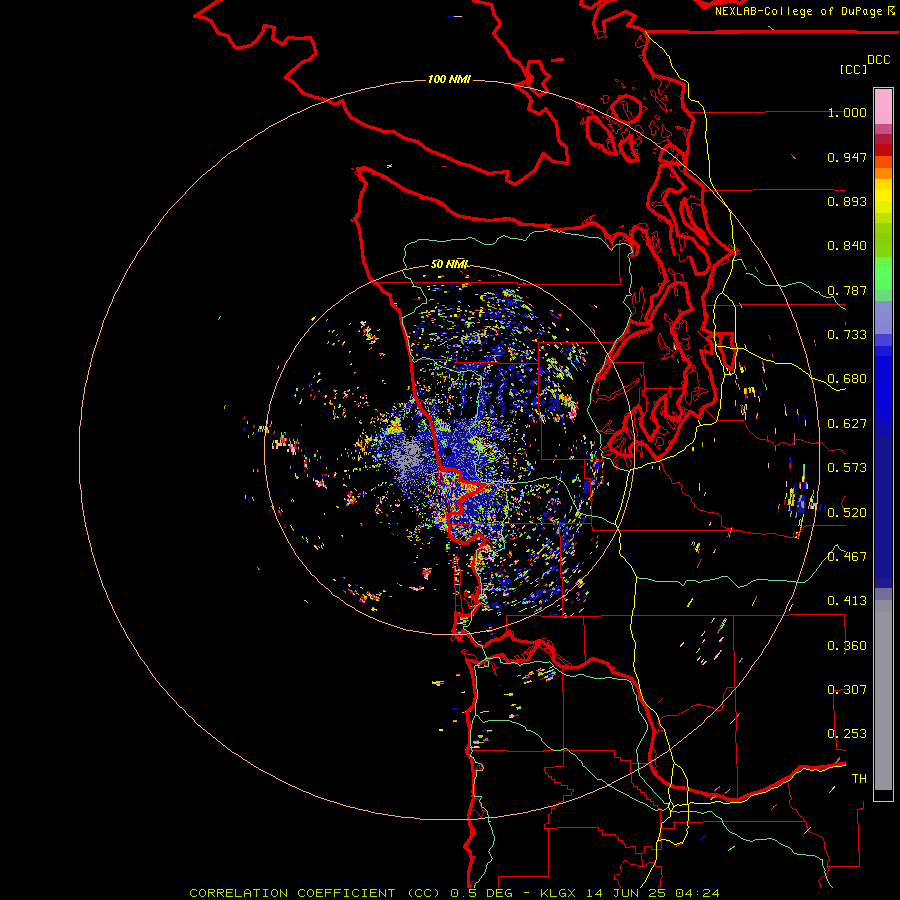
Task: Click the NEXLAB-College of DuPage label
Action: coord(798,11)
